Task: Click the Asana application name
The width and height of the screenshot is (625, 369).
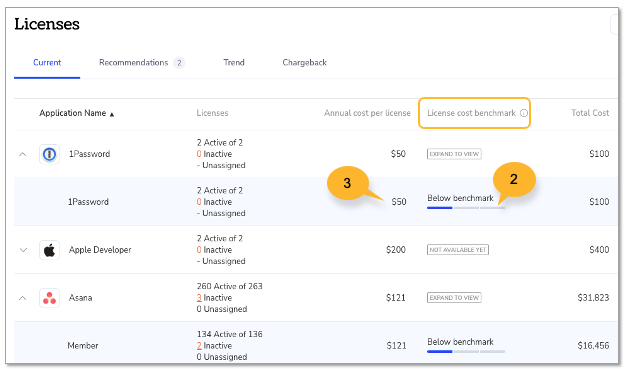Action: click(x=81, y=298)
